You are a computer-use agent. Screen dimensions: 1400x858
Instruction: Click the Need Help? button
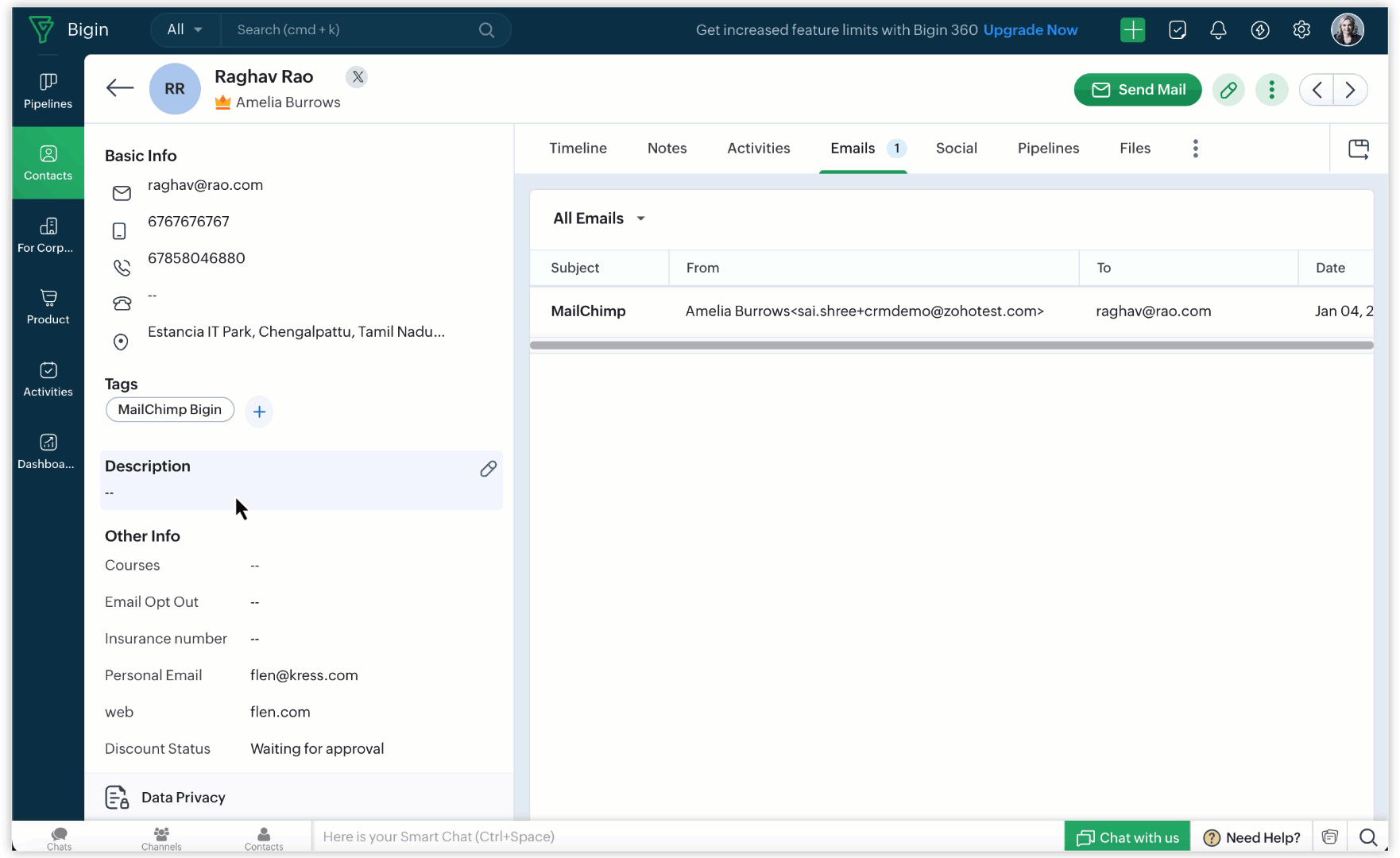point(1252,837)
